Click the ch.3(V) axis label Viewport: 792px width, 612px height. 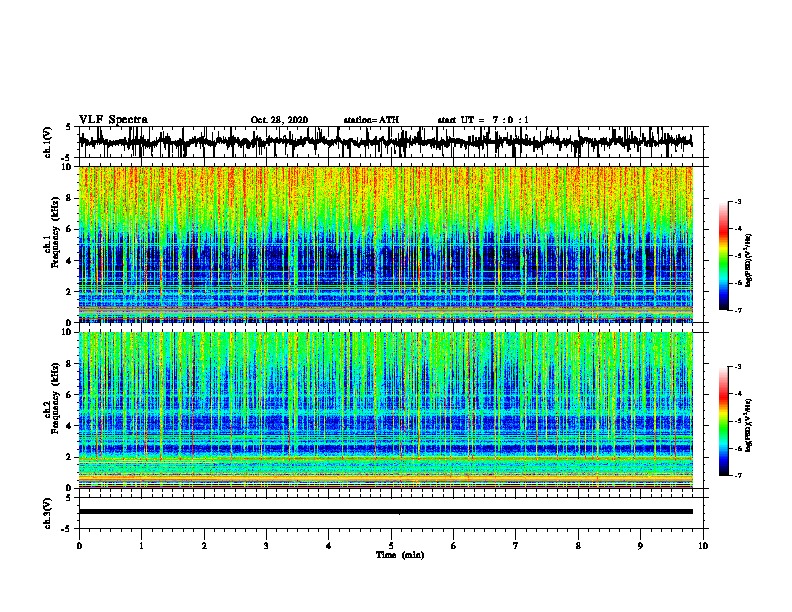(x=48, y=513)
